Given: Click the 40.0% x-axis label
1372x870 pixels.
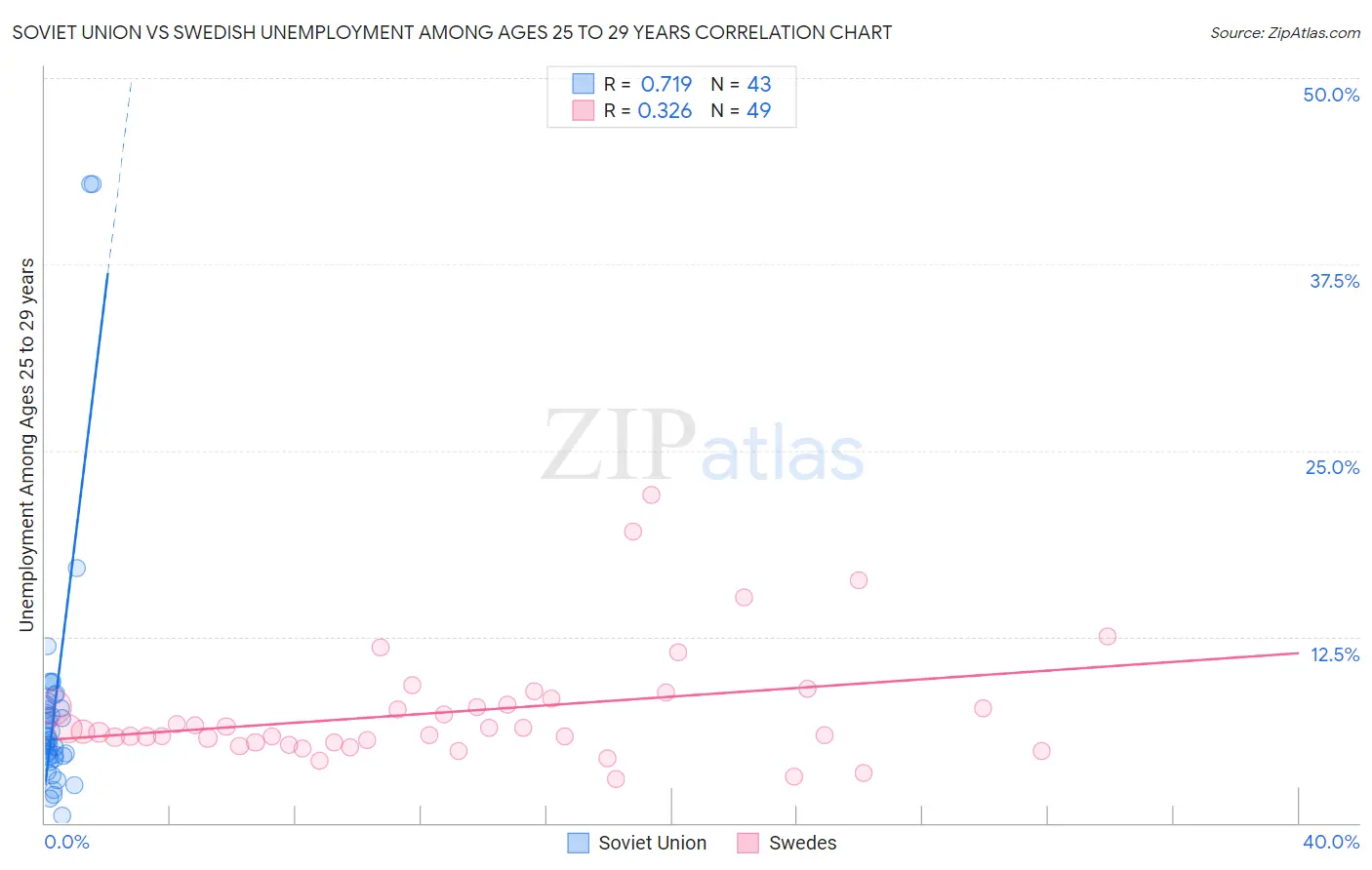Looking at the screenshot, I should tap(1331, 842).
